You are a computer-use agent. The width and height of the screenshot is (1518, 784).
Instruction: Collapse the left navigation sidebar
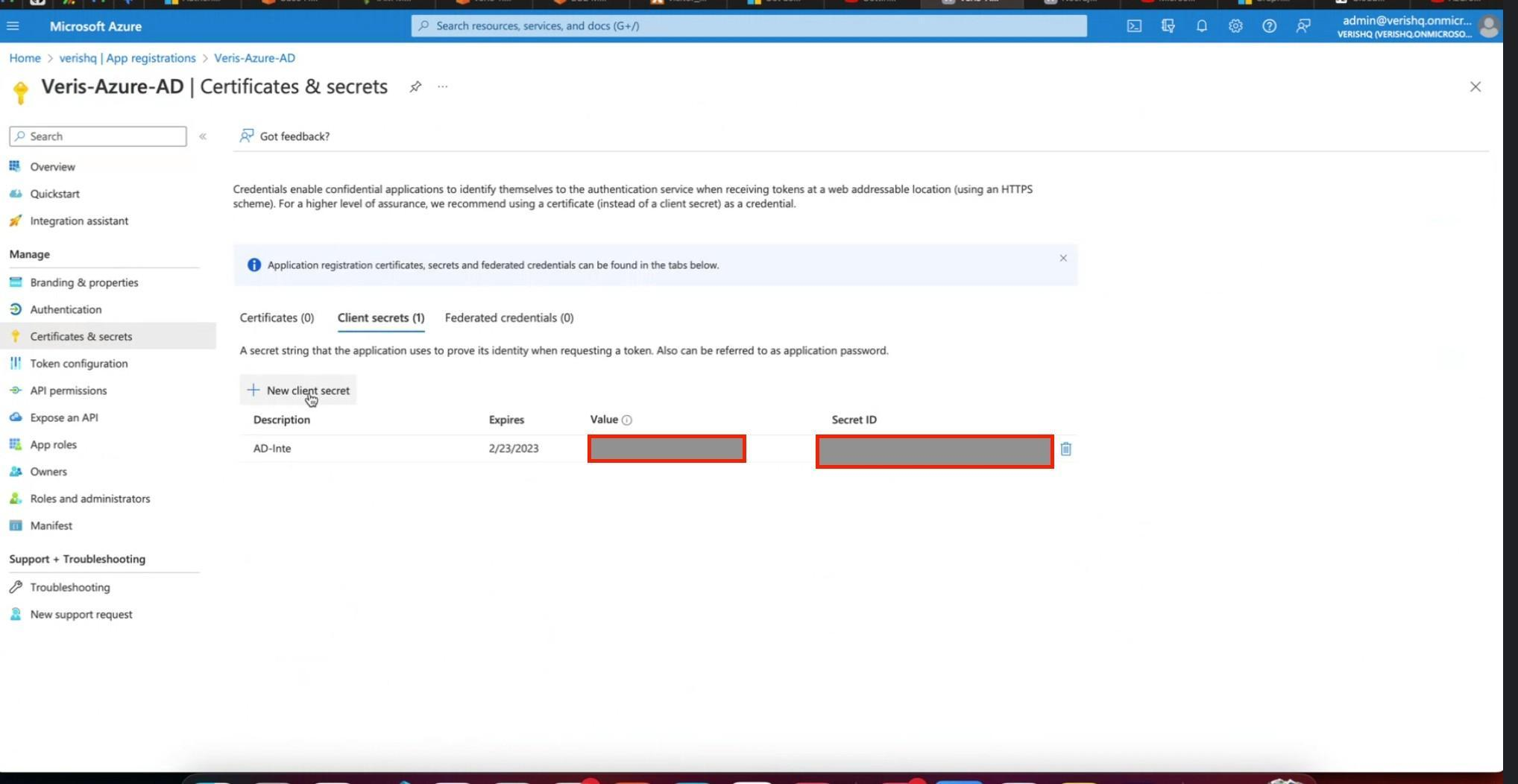[203, 136]
